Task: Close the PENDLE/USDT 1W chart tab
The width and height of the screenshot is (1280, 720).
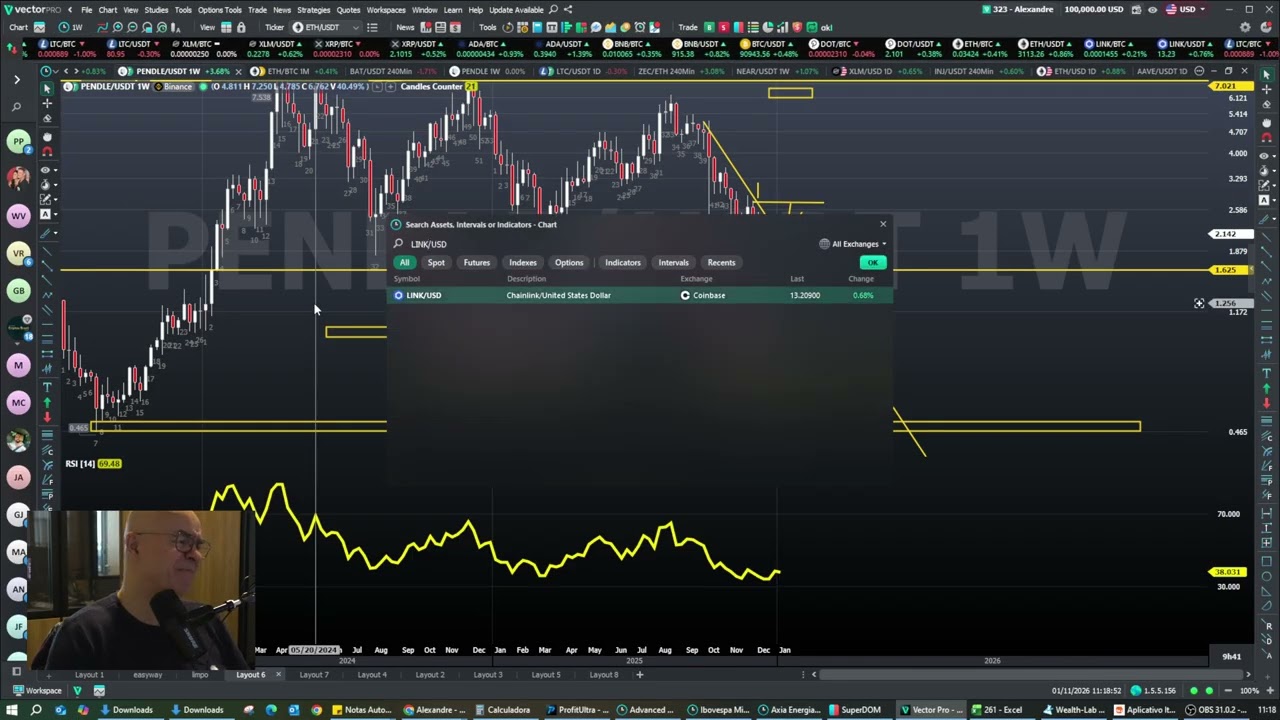Action: pos(238,71)
